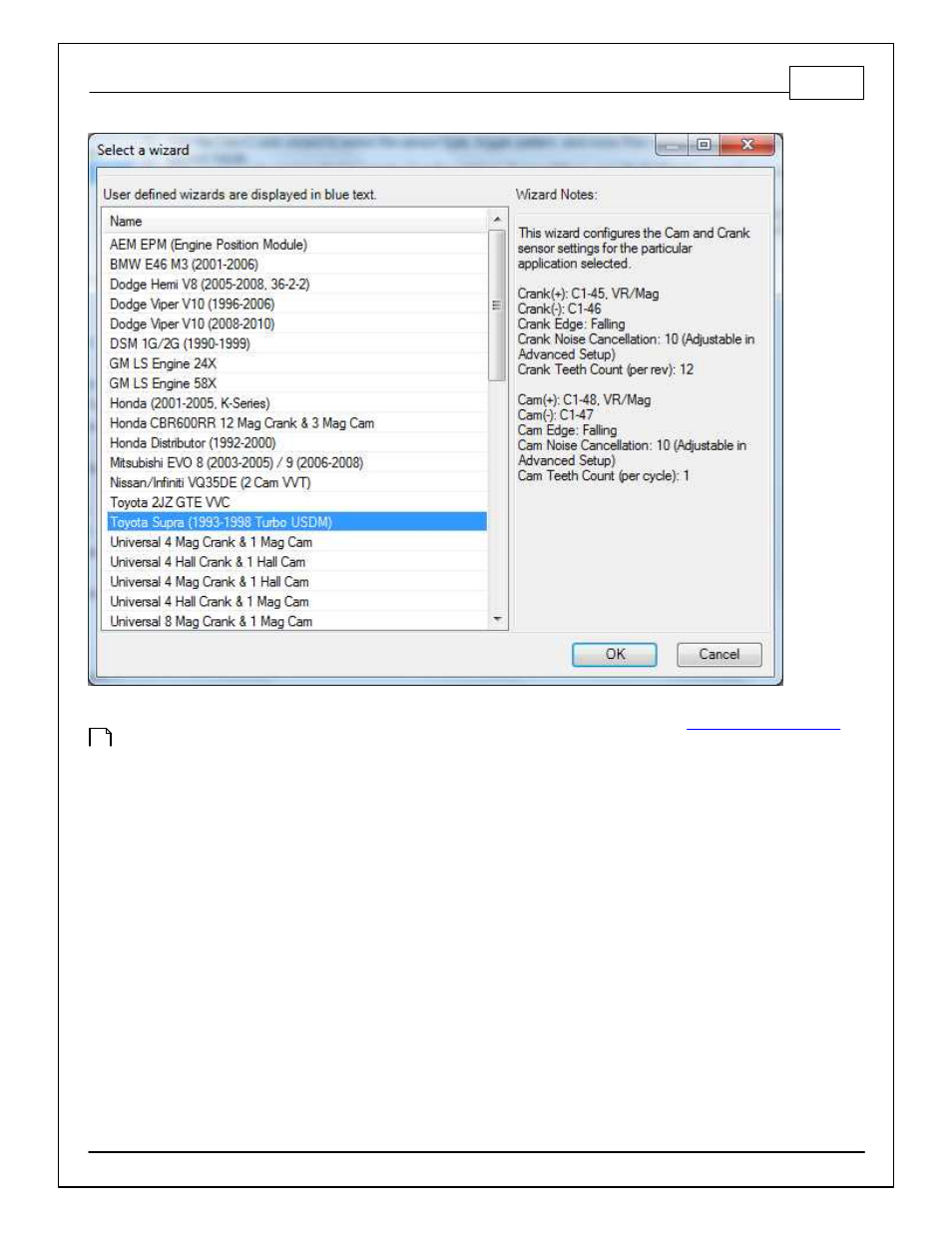
Task: Click the dialog's maximize button
Action: pos(704,145)
